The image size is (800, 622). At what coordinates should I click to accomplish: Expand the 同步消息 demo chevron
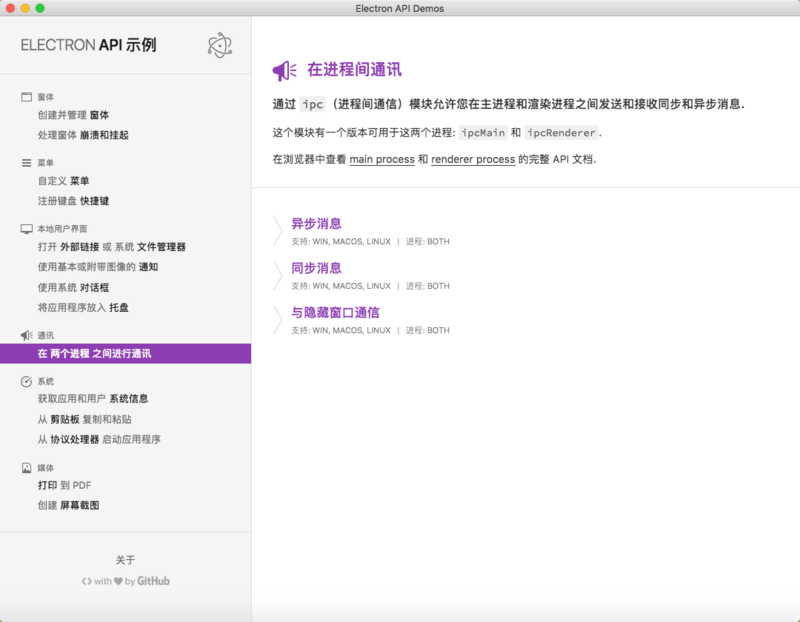click(278, 276)
